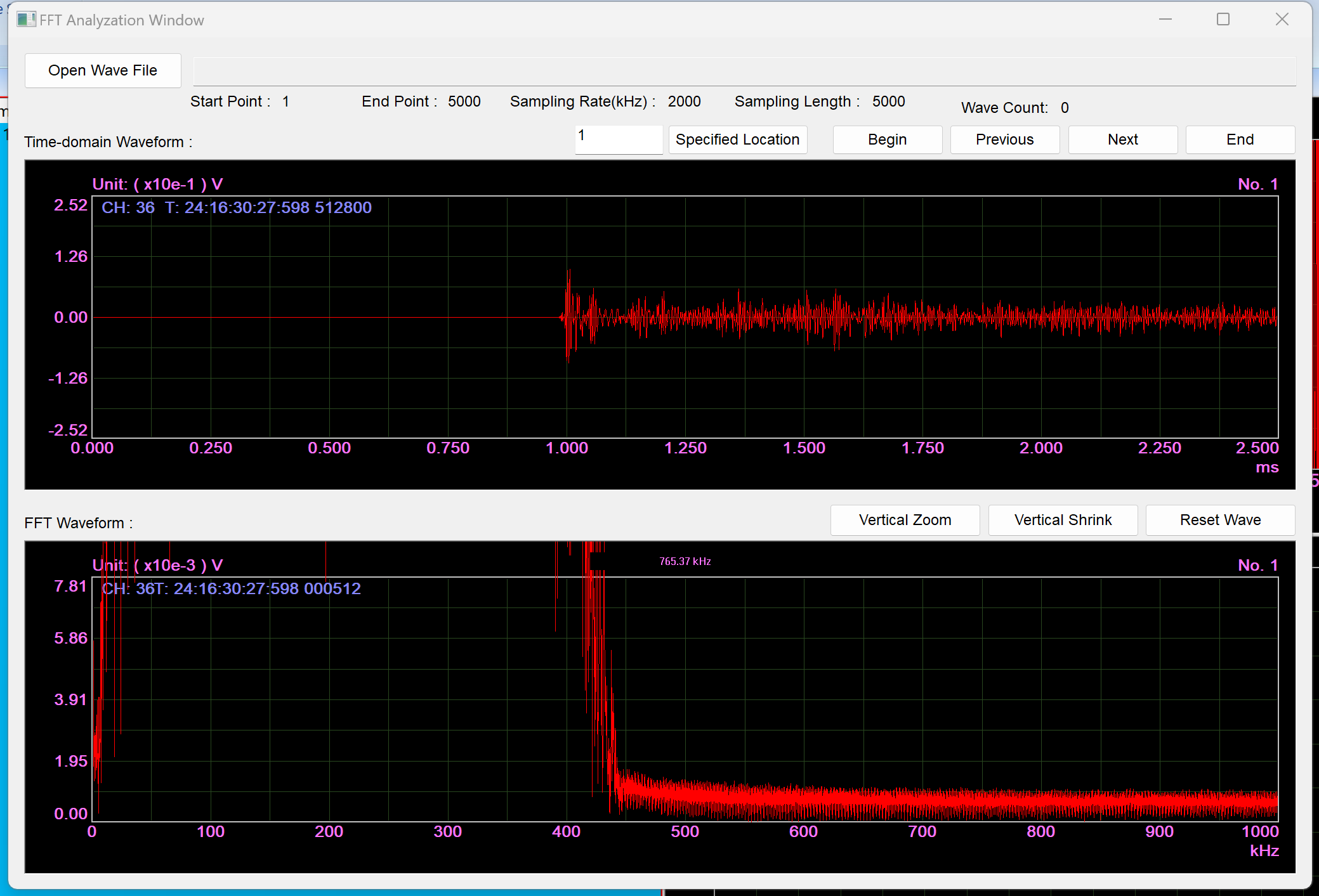Click the 1.000 ms axis tick label
Viewport: 1319px width, 896px height.
[567, 448]
